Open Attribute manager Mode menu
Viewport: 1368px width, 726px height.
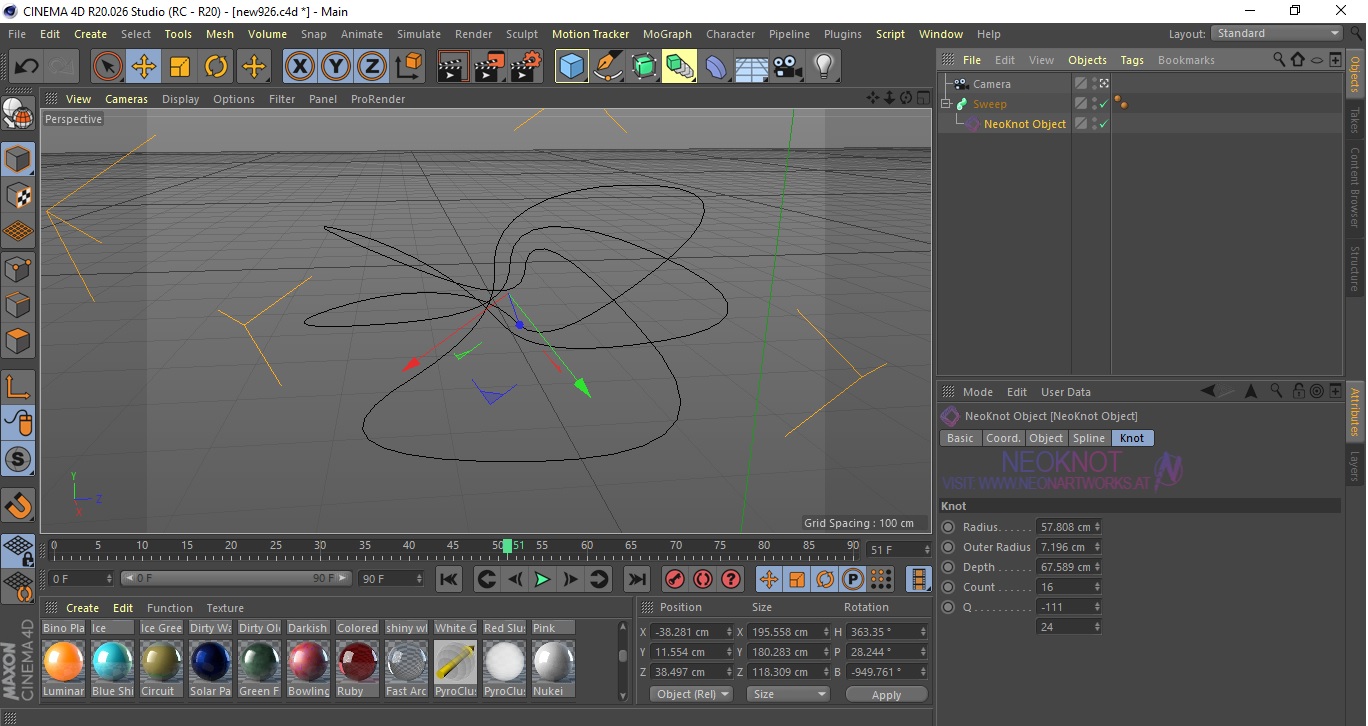[x=977, y=392]
